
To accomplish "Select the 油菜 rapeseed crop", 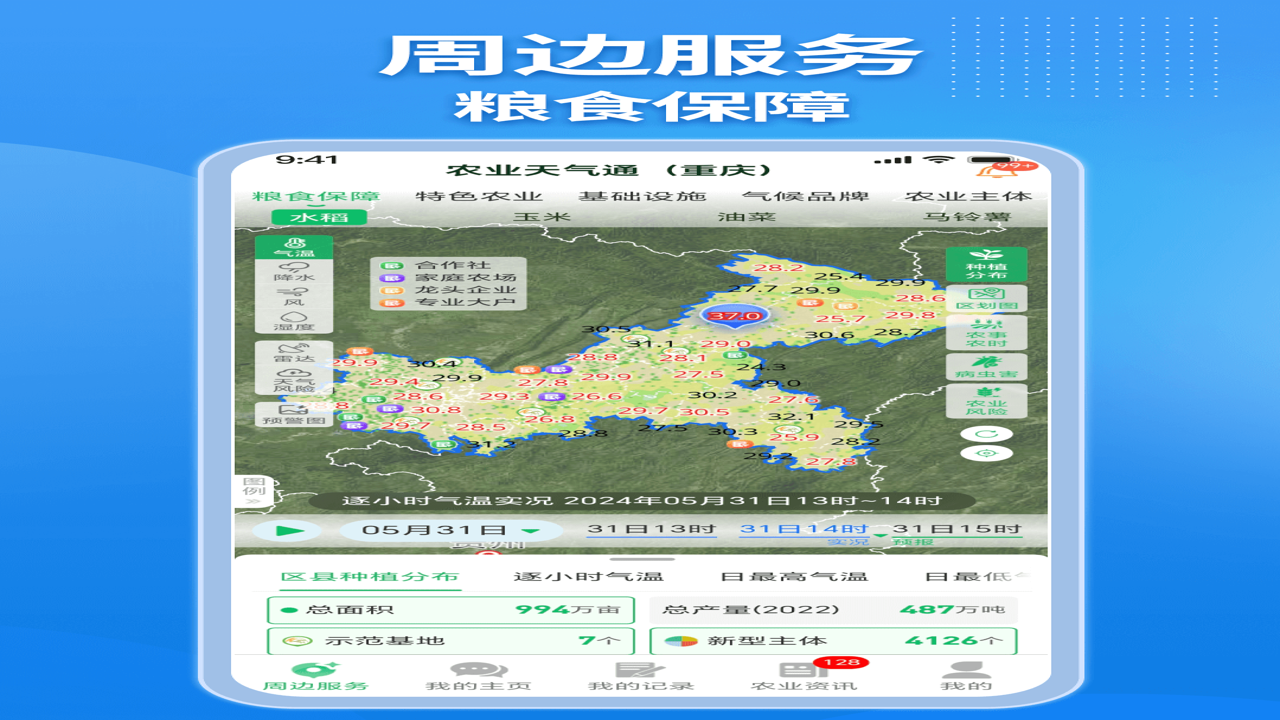I will [747, 217].
